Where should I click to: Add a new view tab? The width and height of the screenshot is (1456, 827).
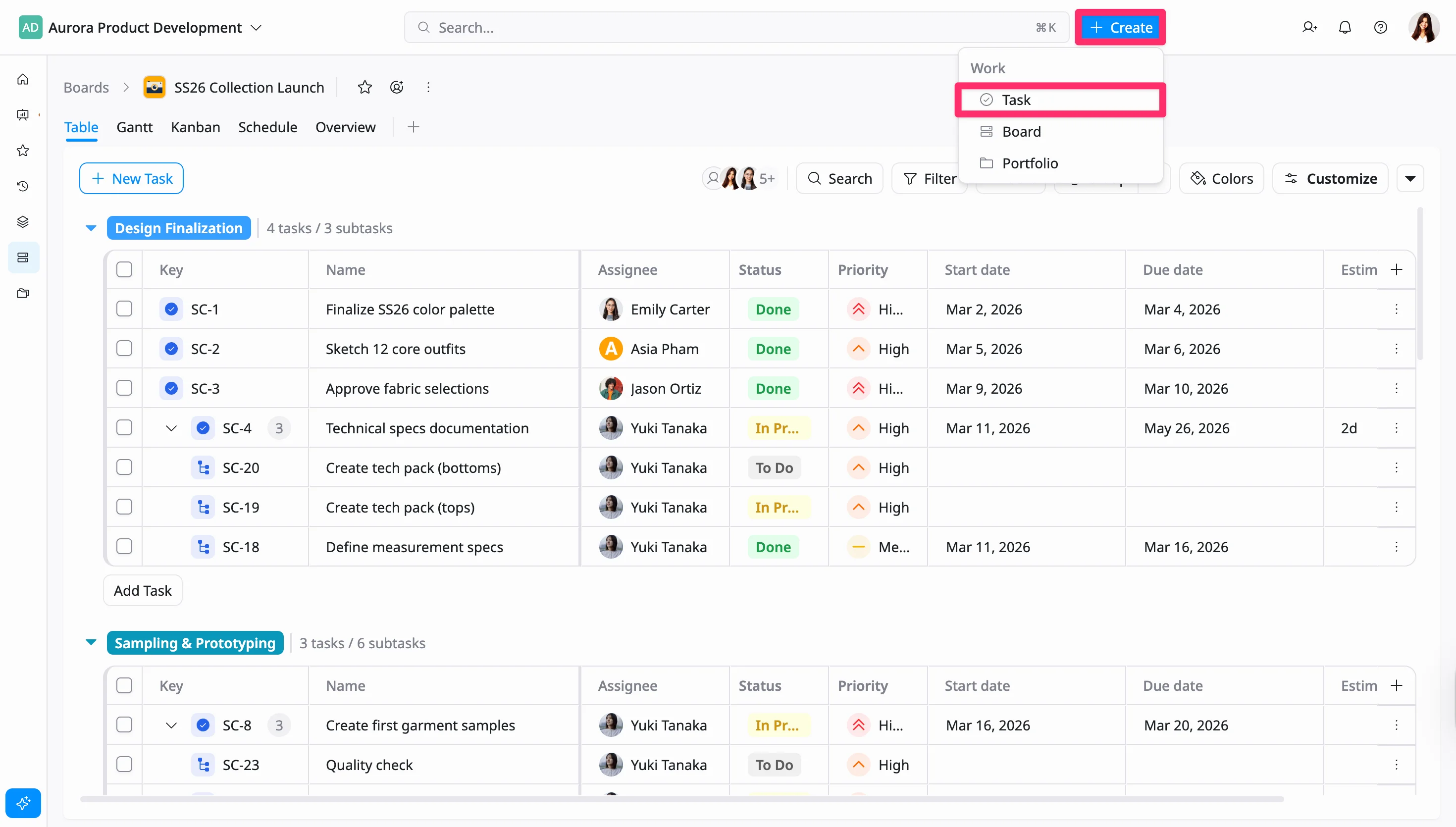[414, 127]
